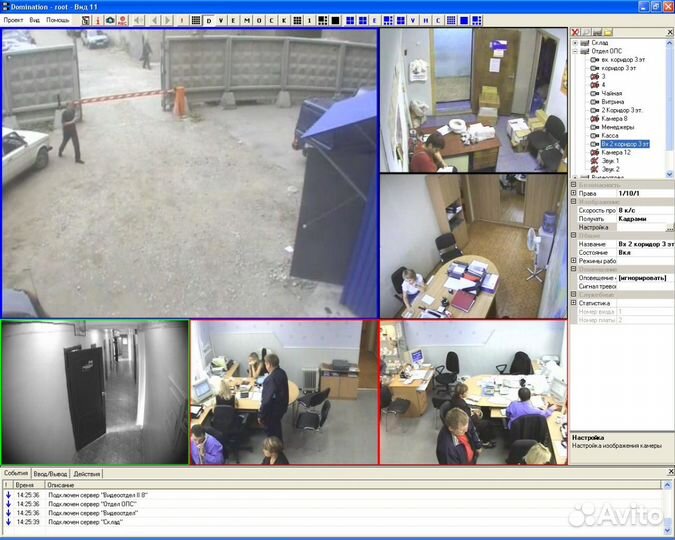Select the D view preset button
This screenshot has width=675, height=540.
click(x=208, y=20)
